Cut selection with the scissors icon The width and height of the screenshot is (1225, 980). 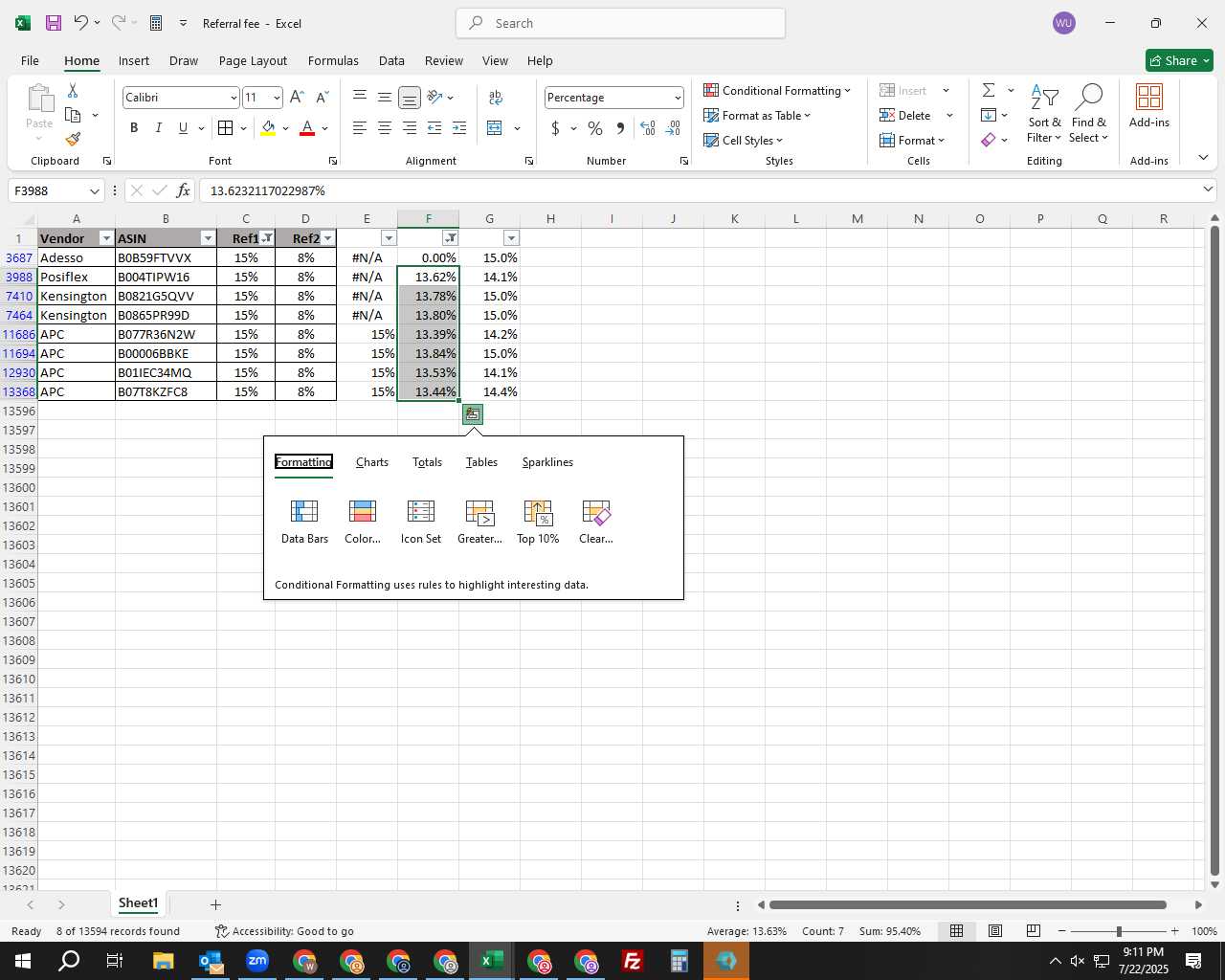click(73, 90)
